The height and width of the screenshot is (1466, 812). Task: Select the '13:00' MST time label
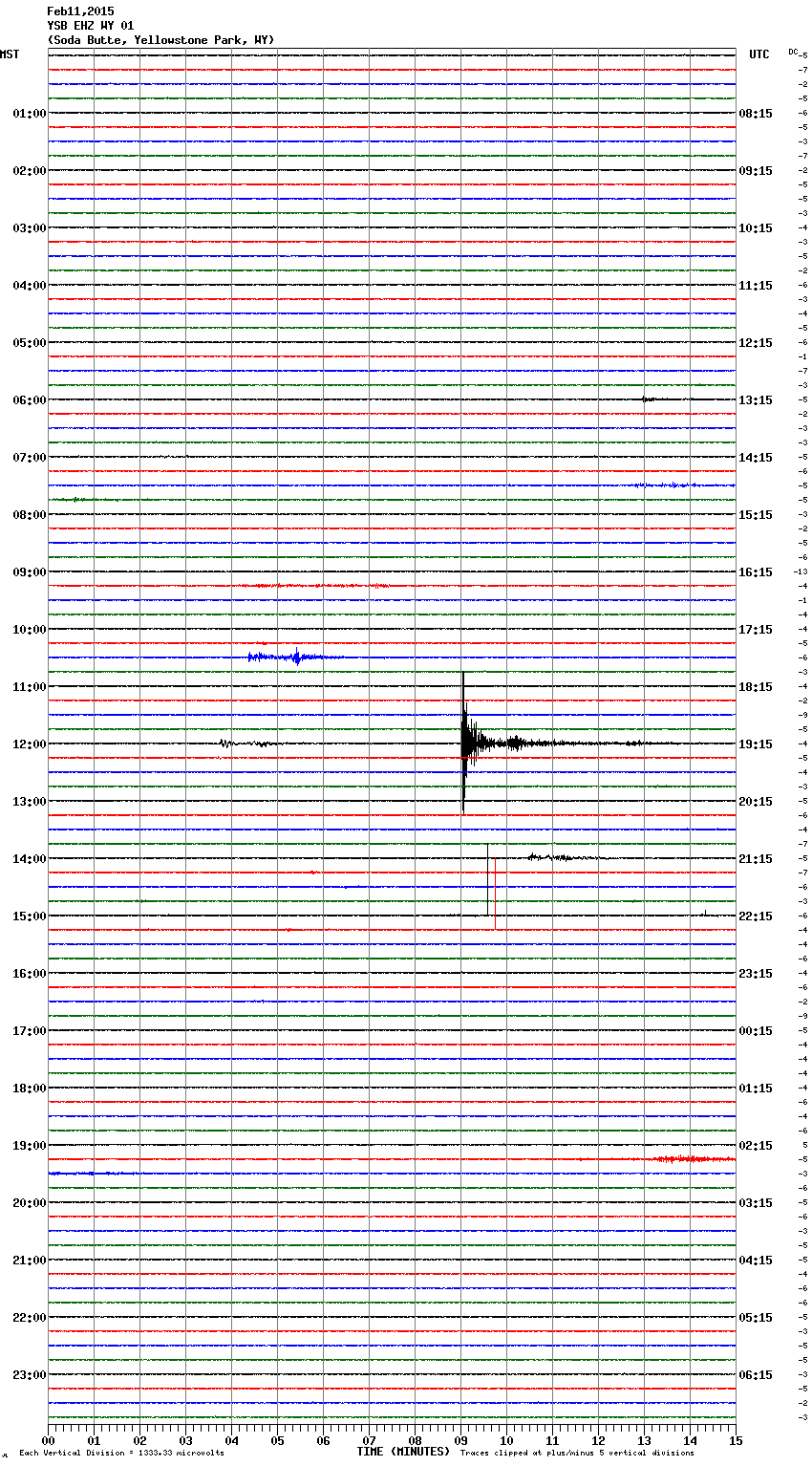coord(29,802)
